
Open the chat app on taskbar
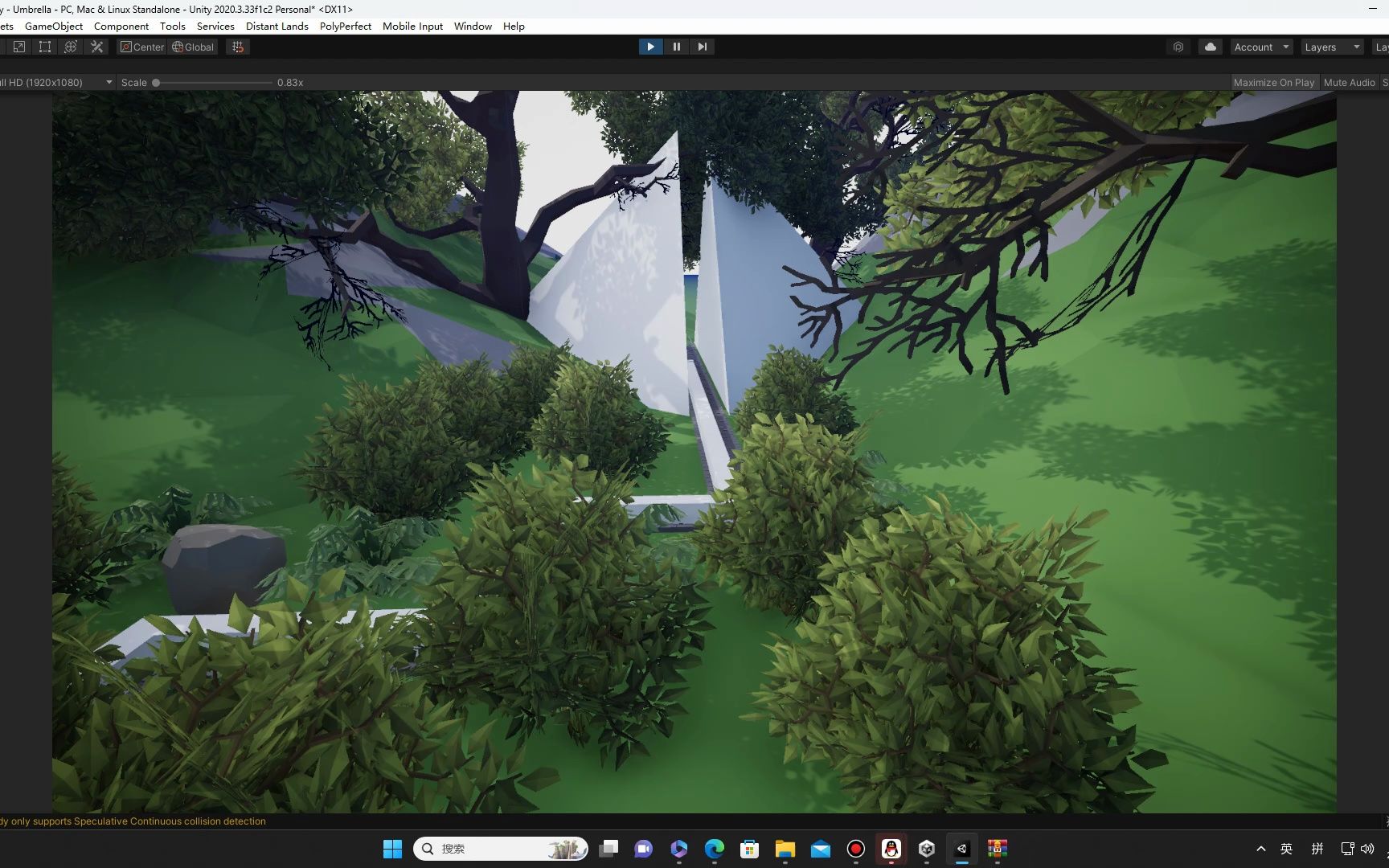643,849
